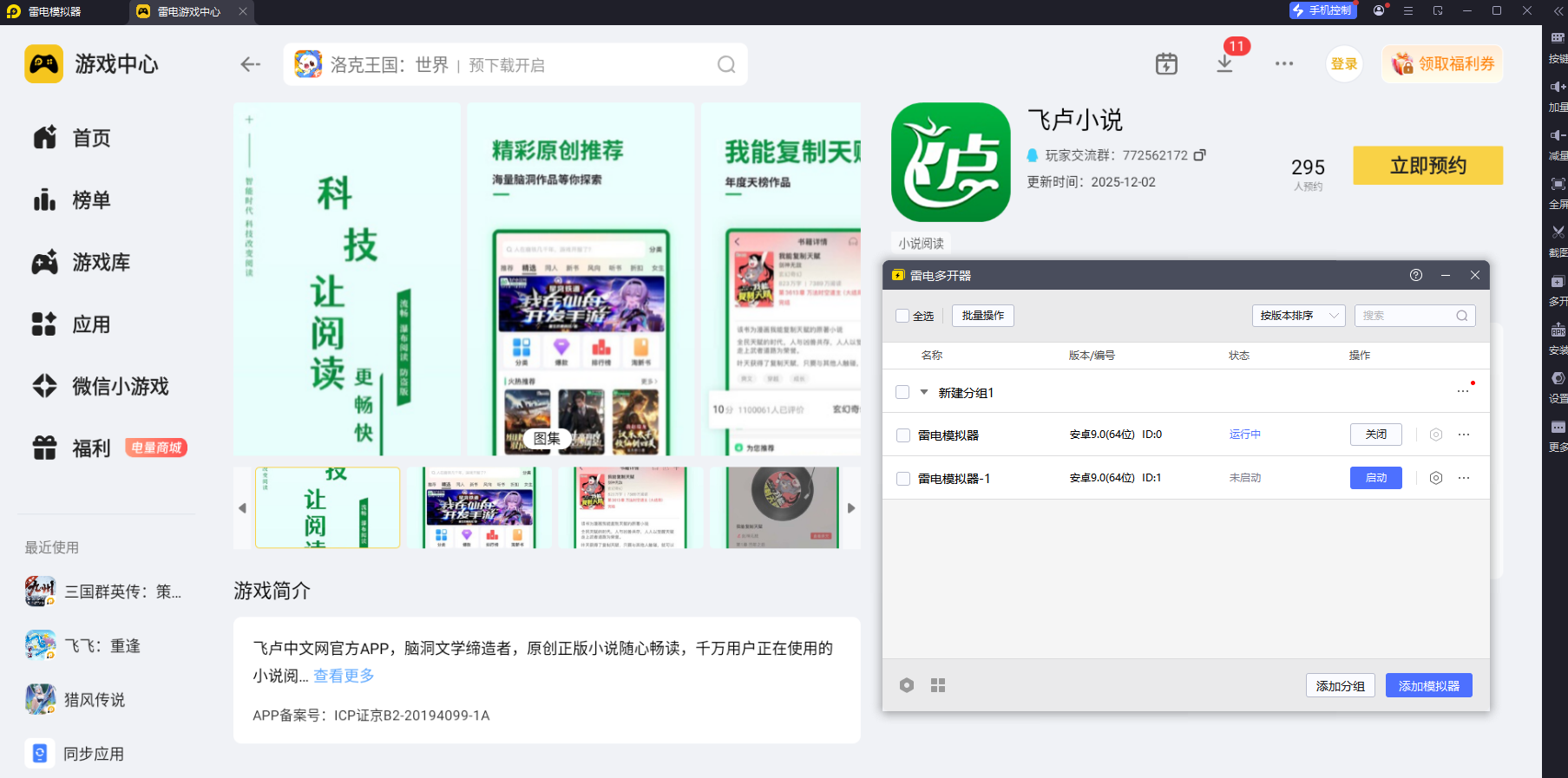Open the calendar reservation icon
1568x778 pixels.
pyautogui.click(x=1166, y=63)
